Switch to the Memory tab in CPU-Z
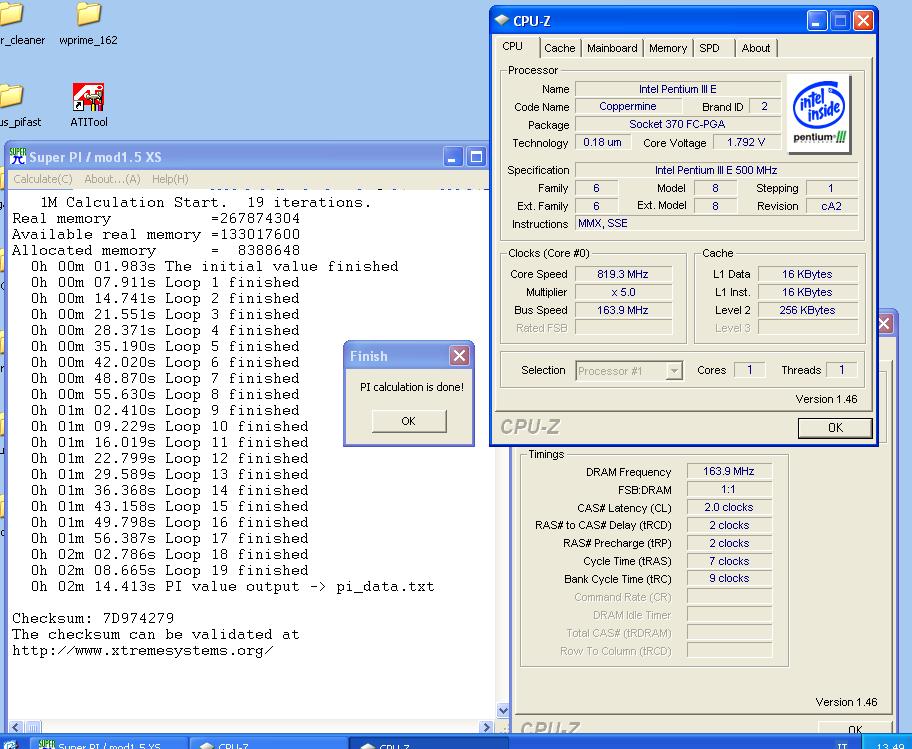Screen dimensions: 912x749 (668, 48)
